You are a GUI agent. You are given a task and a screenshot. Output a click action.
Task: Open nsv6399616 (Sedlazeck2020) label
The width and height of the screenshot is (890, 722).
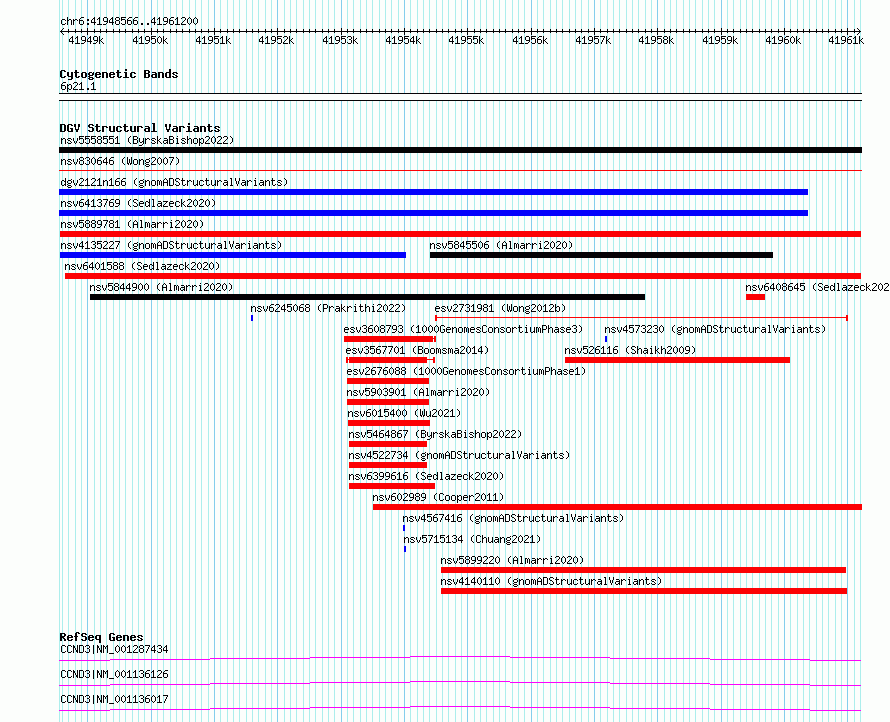(426, 476)
